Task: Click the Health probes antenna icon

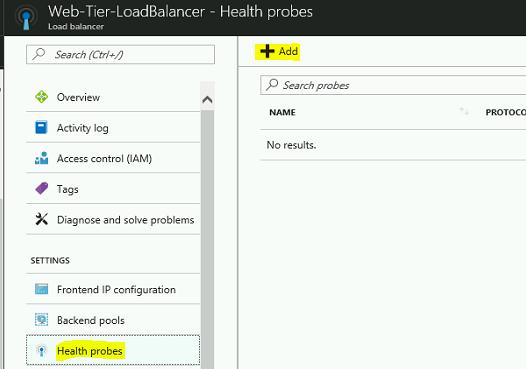Action: (42, 351)
